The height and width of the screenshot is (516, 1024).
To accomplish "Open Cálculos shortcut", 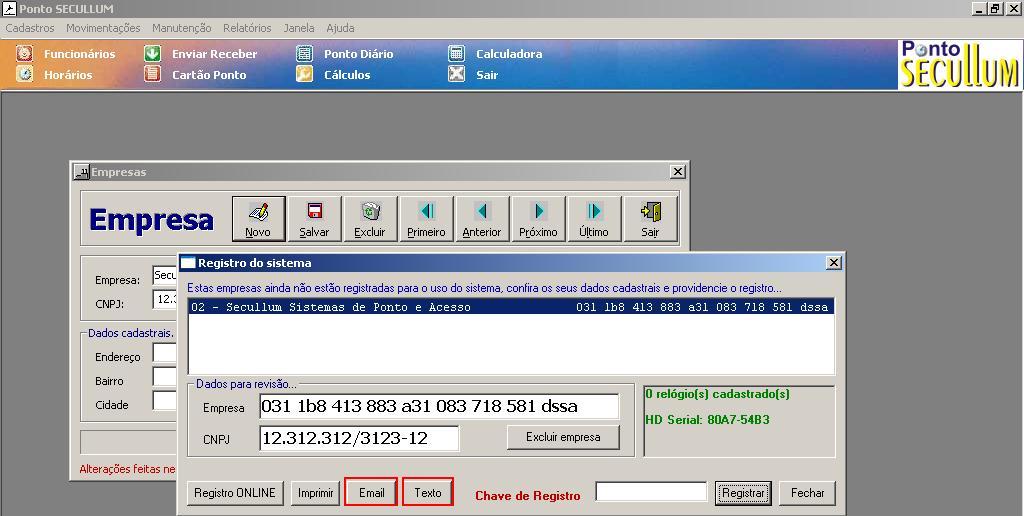I will point(333,74).
